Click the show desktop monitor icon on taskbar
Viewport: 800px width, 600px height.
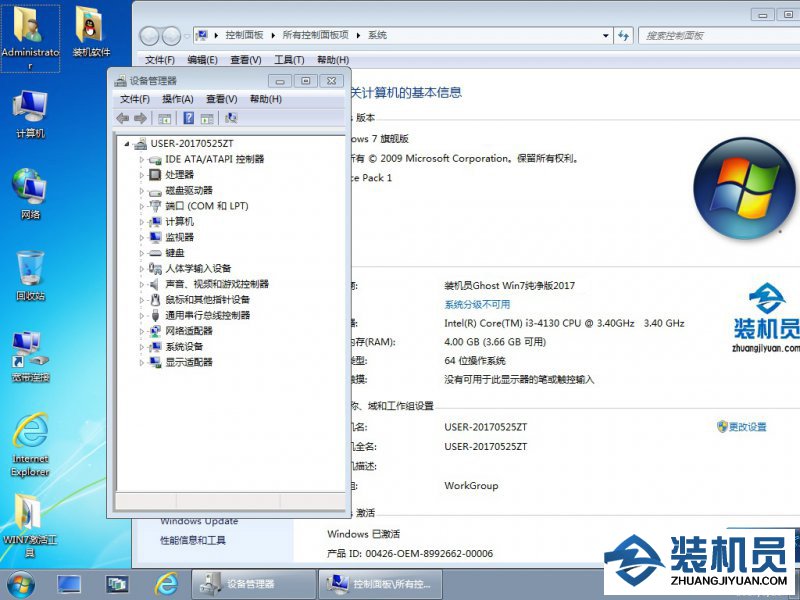pos(69,584)
